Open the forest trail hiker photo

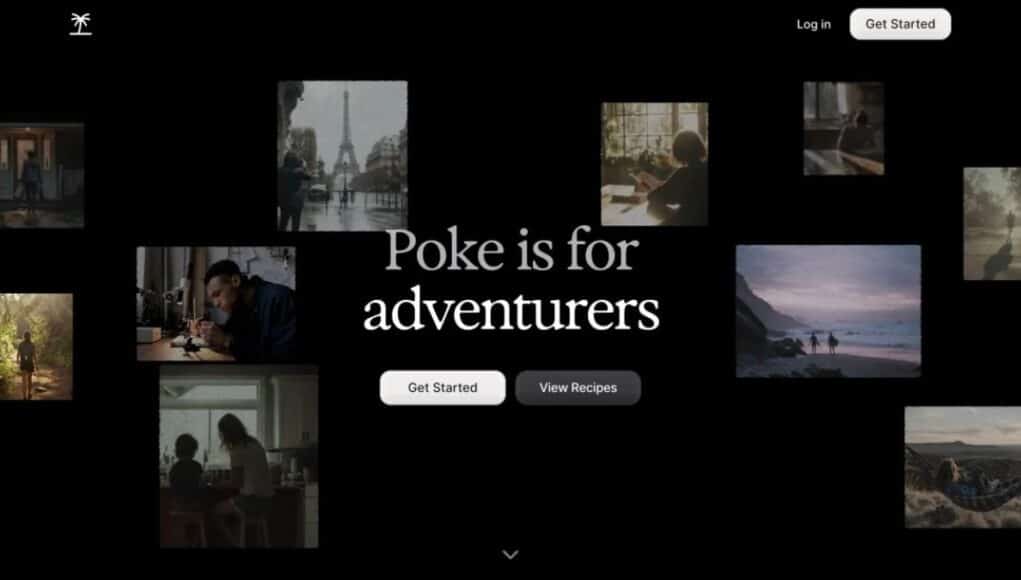pos(35,346)
